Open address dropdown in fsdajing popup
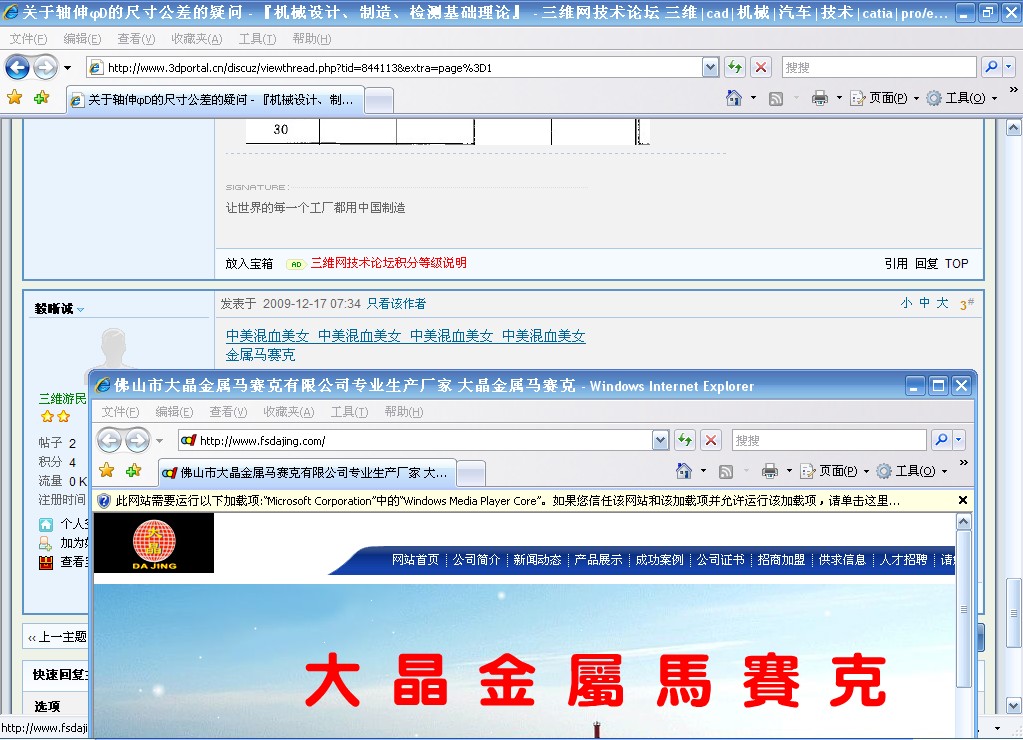 [x=660, y=440]
